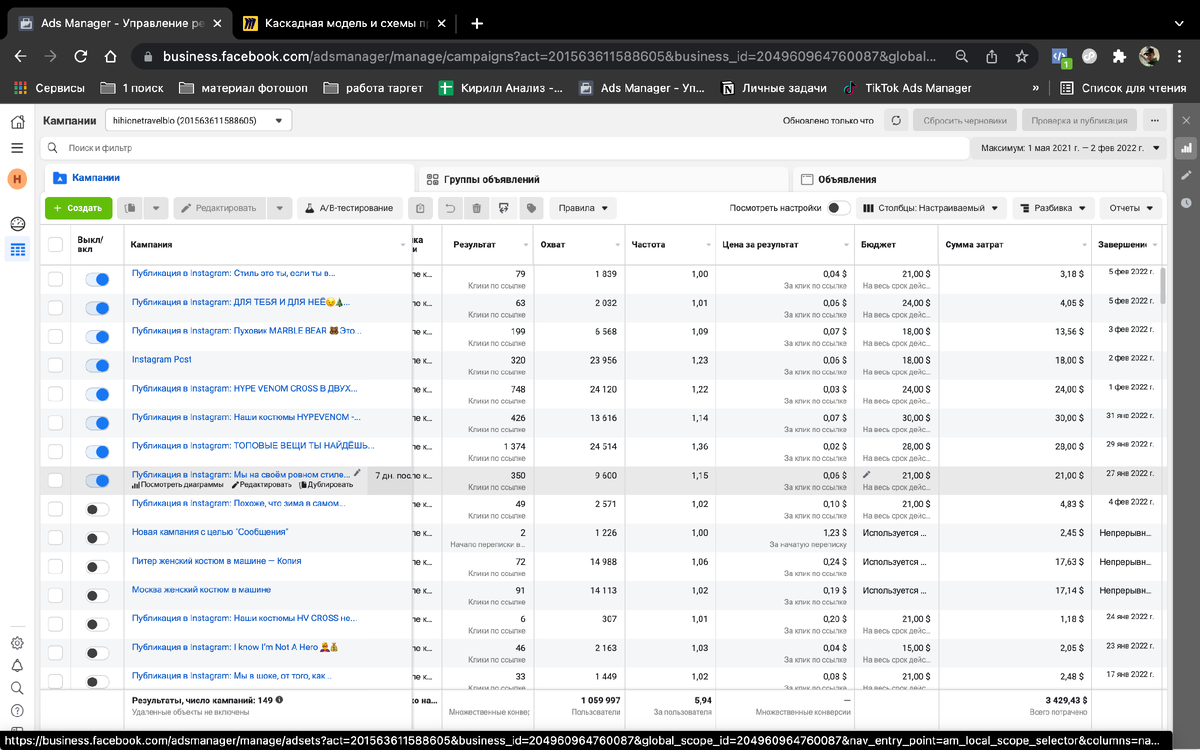Click the undo arrow in toolbar
Screen dimensions: 1200x750
[451, 208]
